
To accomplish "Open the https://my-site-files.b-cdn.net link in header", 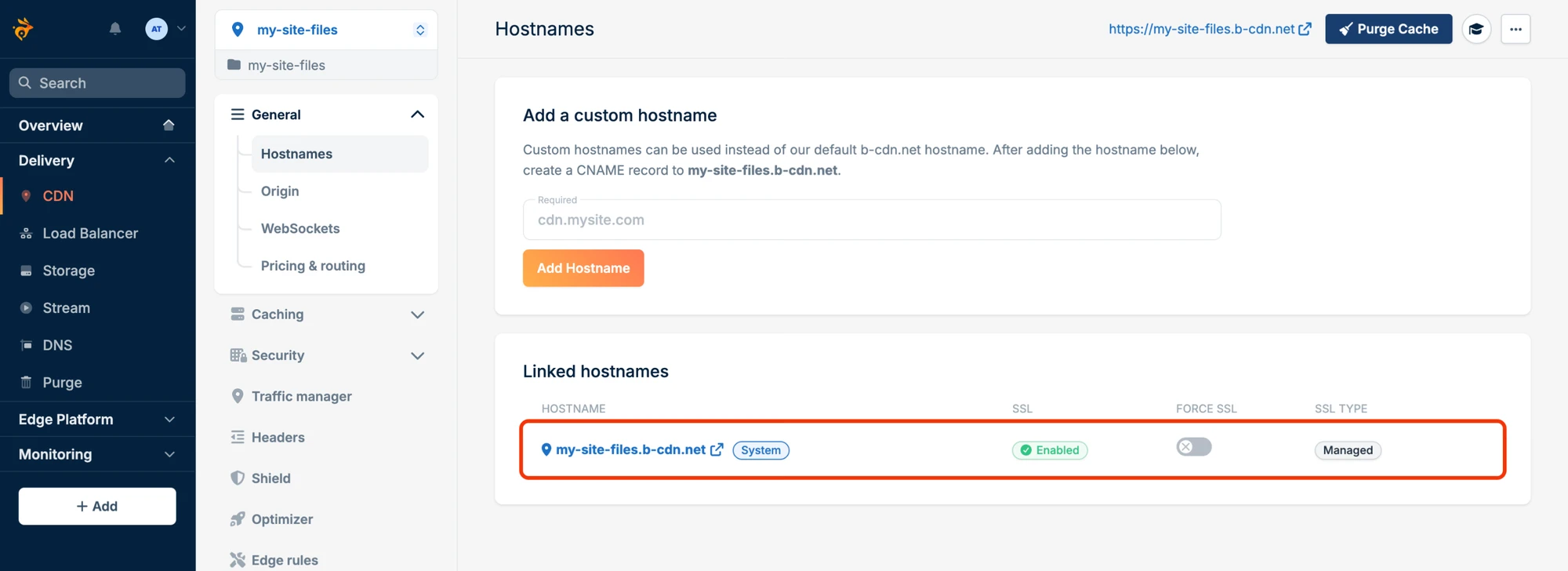I will [x=1210, y=29].
